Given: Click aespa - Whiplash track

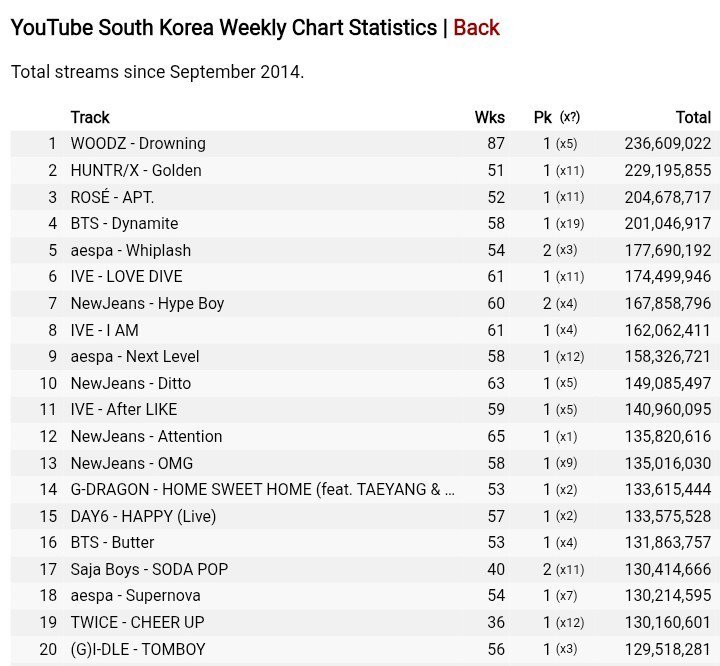Looking at the screenshot, I should tap(131, 250).
